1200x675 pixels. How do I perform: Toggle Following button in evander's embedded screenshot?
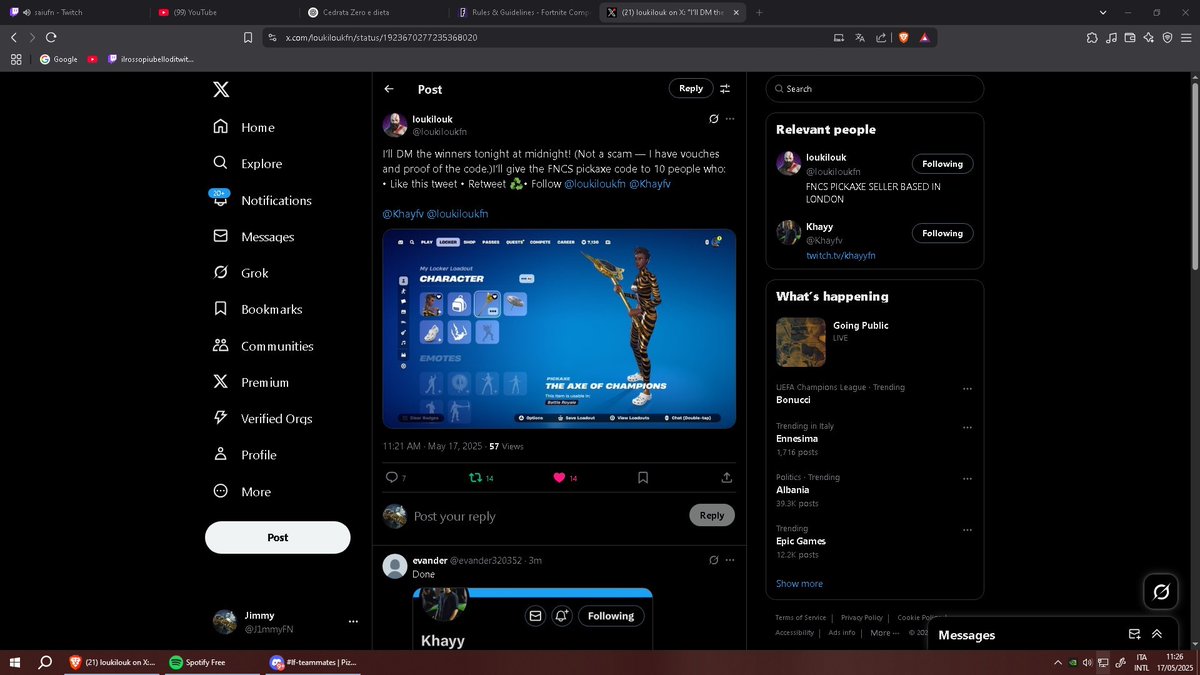[611, 616]
